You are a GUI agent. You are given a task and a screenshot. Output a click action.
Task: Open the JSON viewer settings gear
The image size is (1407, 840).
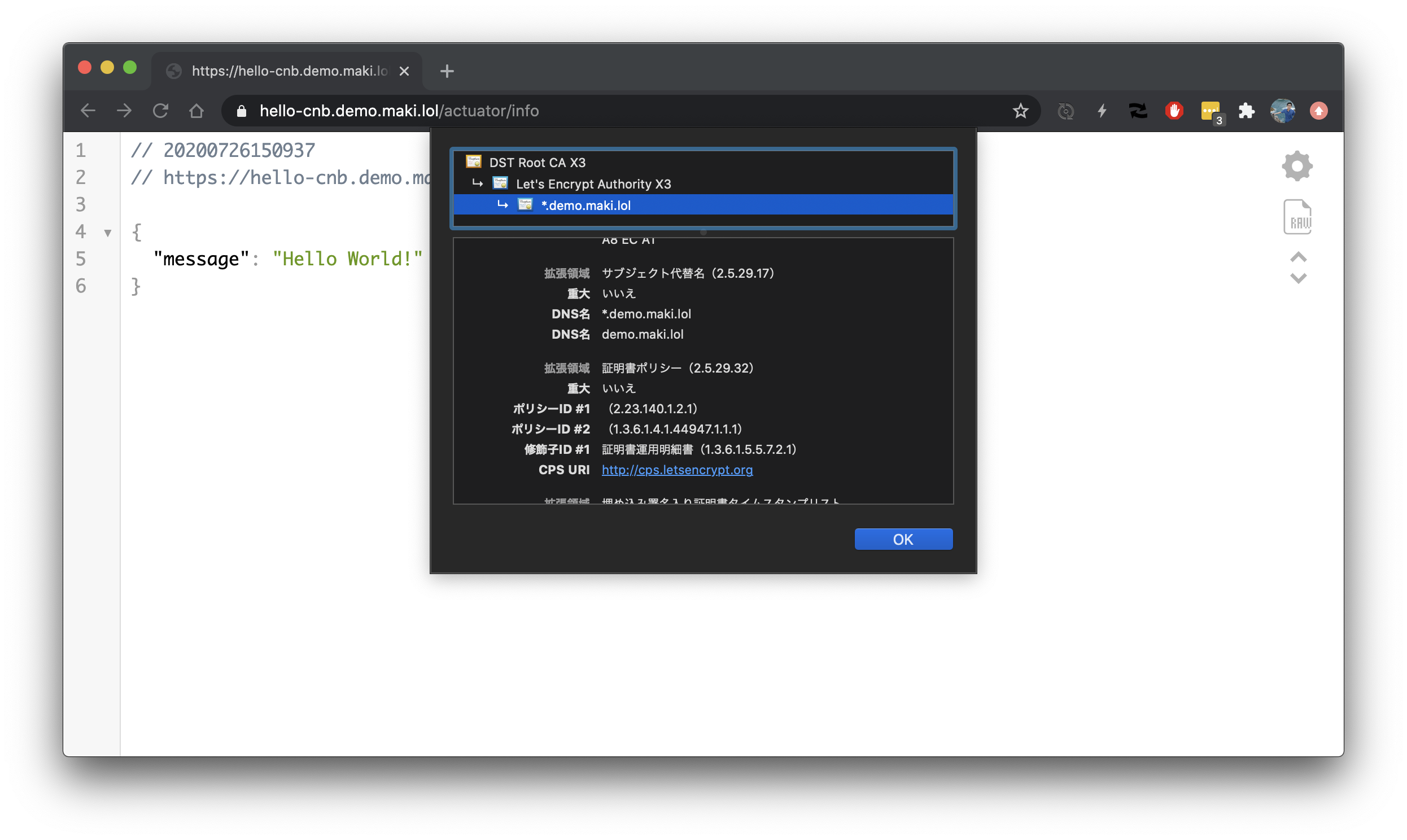1297,166
